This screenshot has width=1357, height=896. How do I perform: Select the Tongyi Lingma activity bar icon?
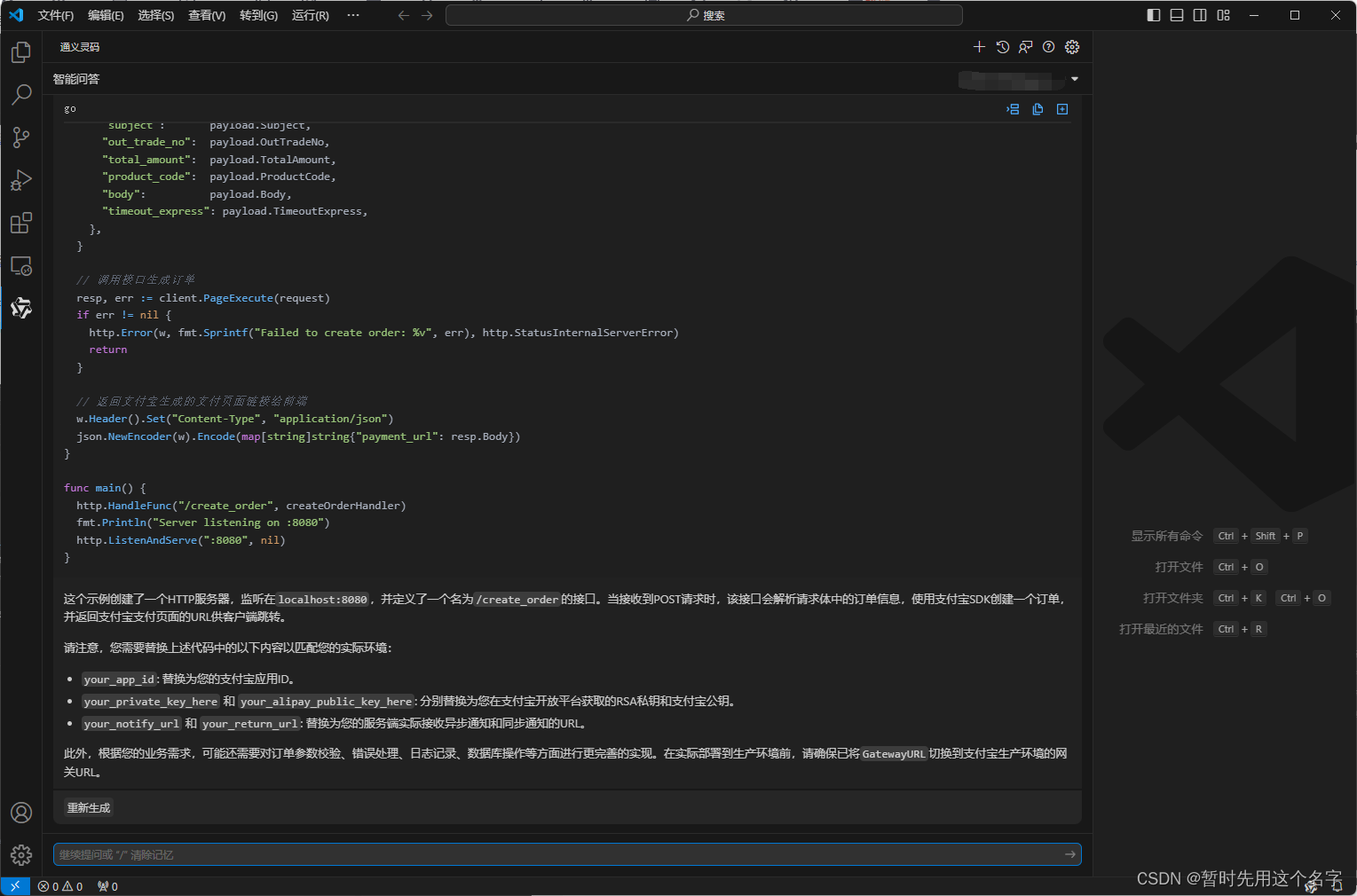(x=21, y=308)
